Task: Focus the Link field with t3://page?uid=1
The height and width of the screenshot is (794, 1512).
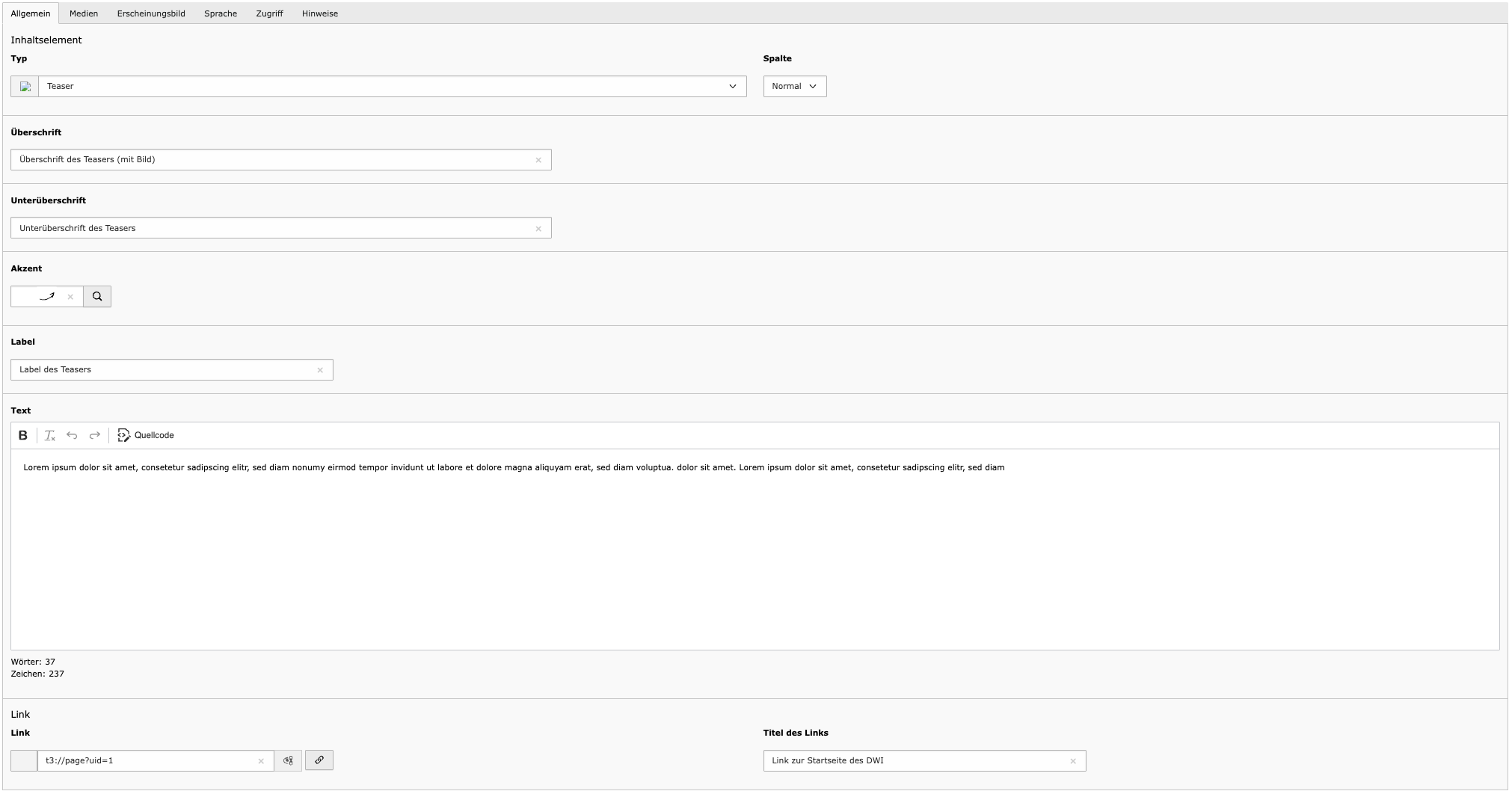Action: [x=146, y=761]
